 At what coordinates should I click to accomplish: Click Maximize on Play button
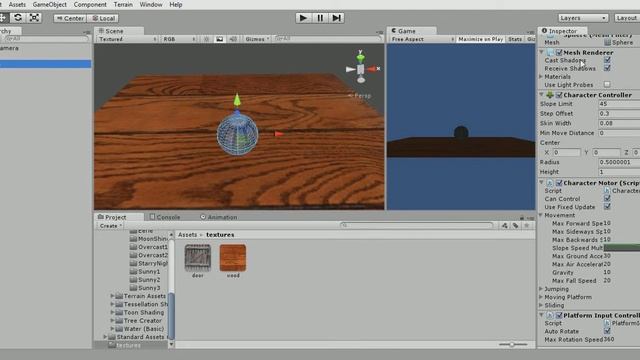click(480, 39)
